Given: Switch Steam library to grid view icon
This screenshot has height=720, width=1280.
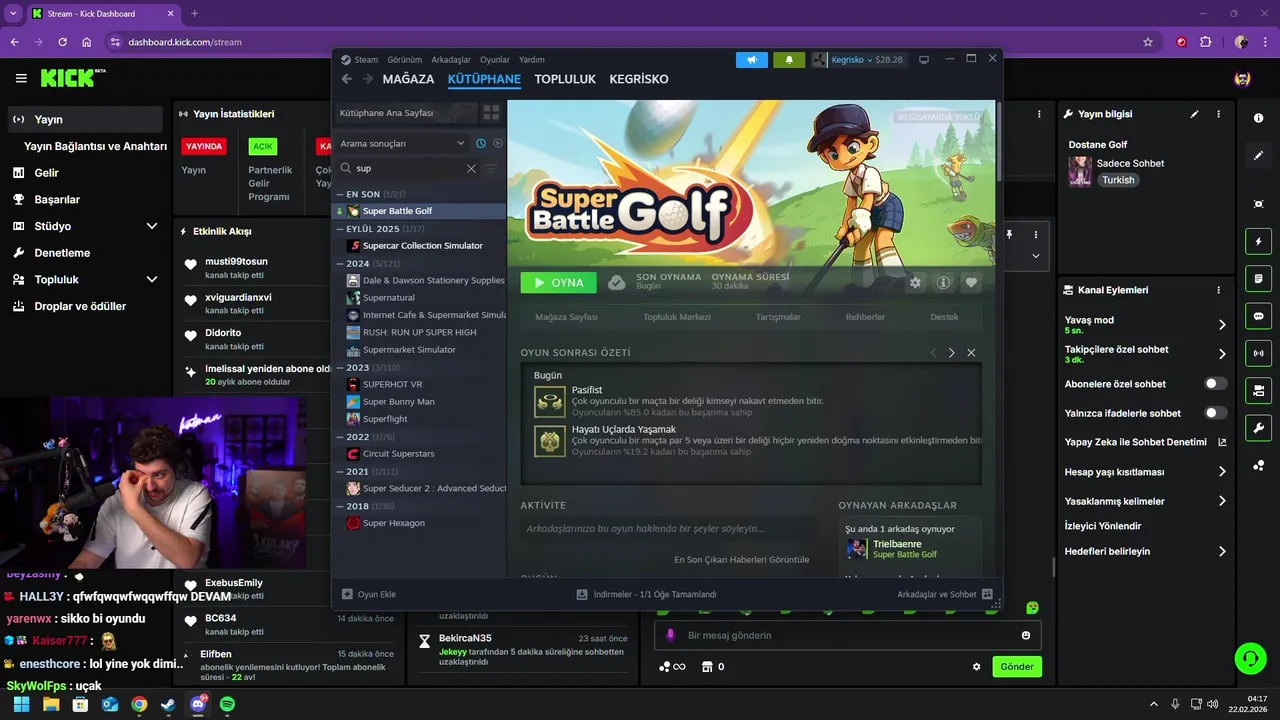Looking at the screenshot, I should coord(491,113).
